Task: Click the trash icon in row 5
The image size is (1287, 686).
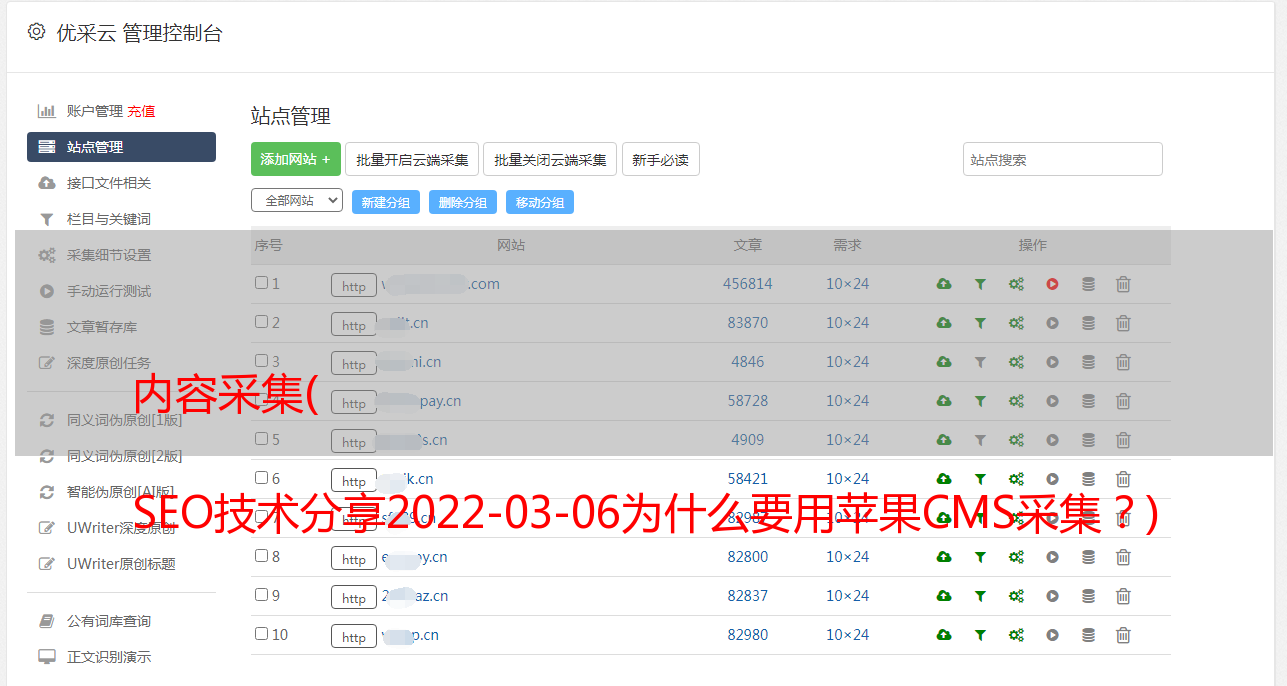Action: tap(1123, 440)
